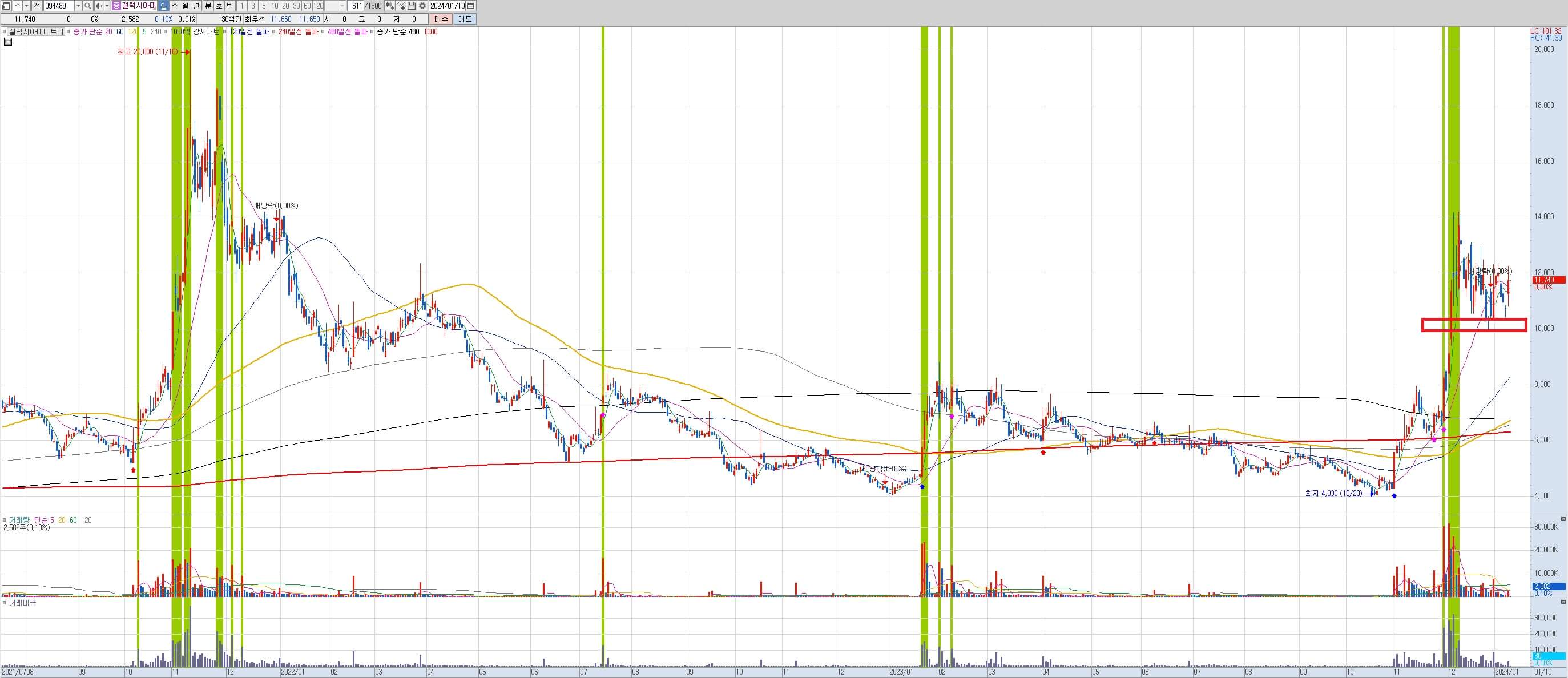Click the stock name field 갤럭시아머

point(139,6)
